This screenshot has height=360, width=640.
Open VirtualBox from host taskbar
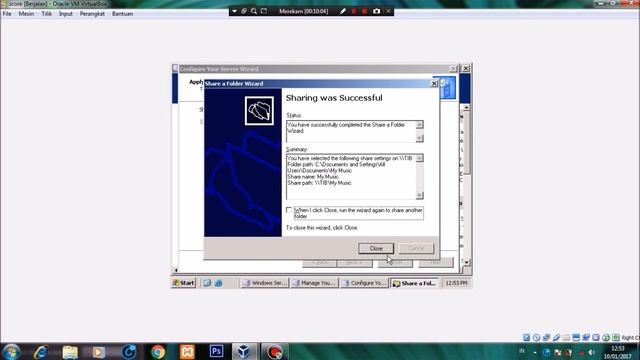tap(244, 352)
